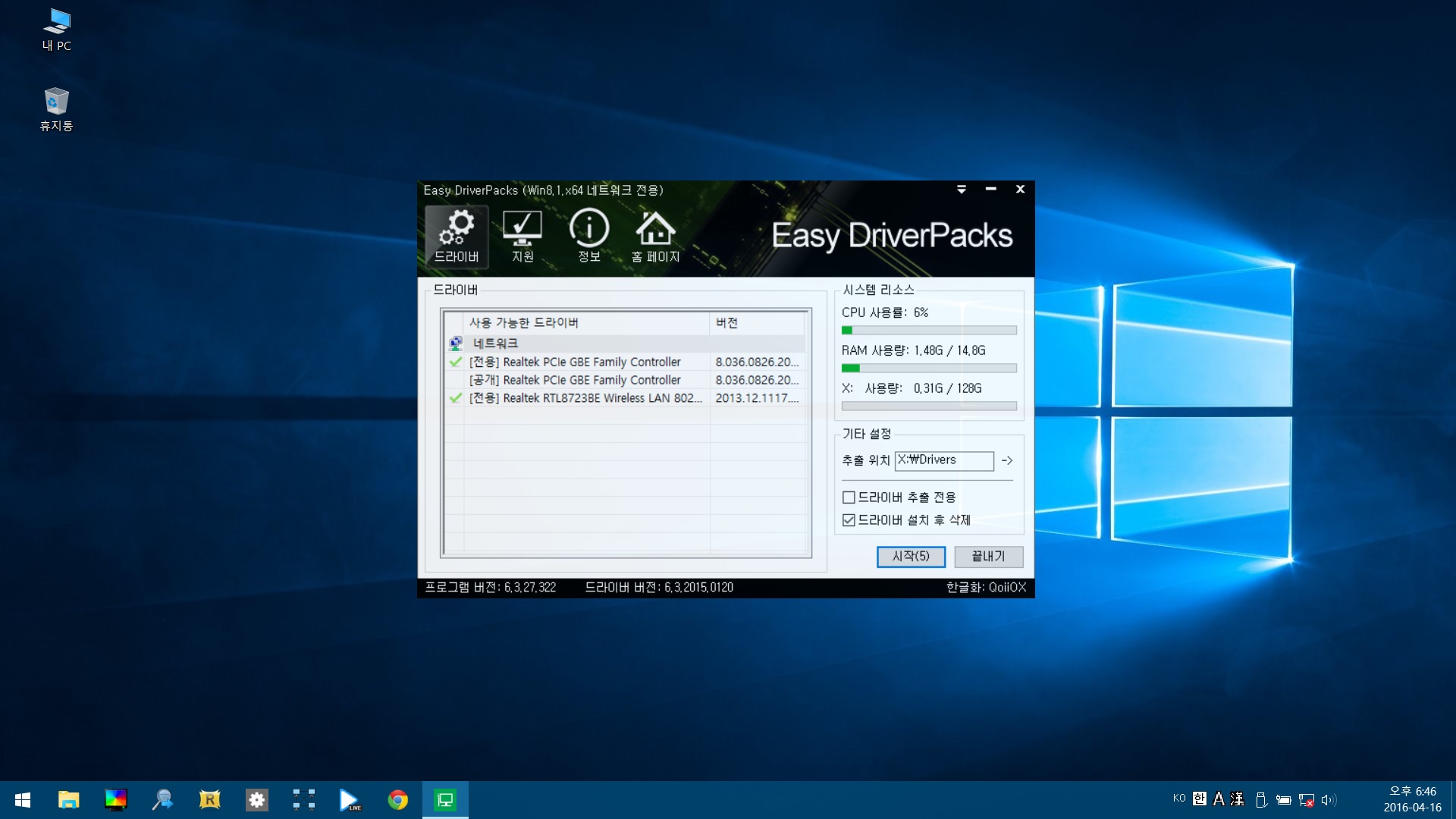Image resolution: width=1456 pixels, height=819 pixels.
Task: Click version 2013.12.1117 cell
Action: click(757, 397)
